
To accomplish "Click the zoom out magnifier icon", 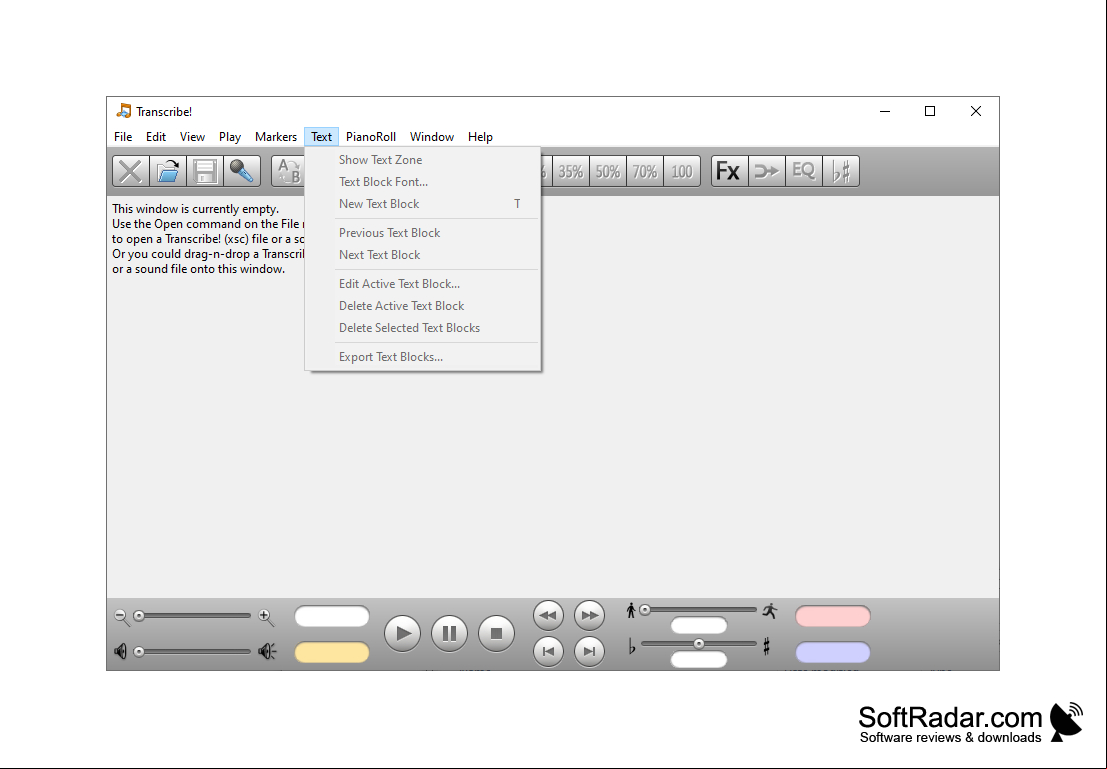I will click(122, 617).
